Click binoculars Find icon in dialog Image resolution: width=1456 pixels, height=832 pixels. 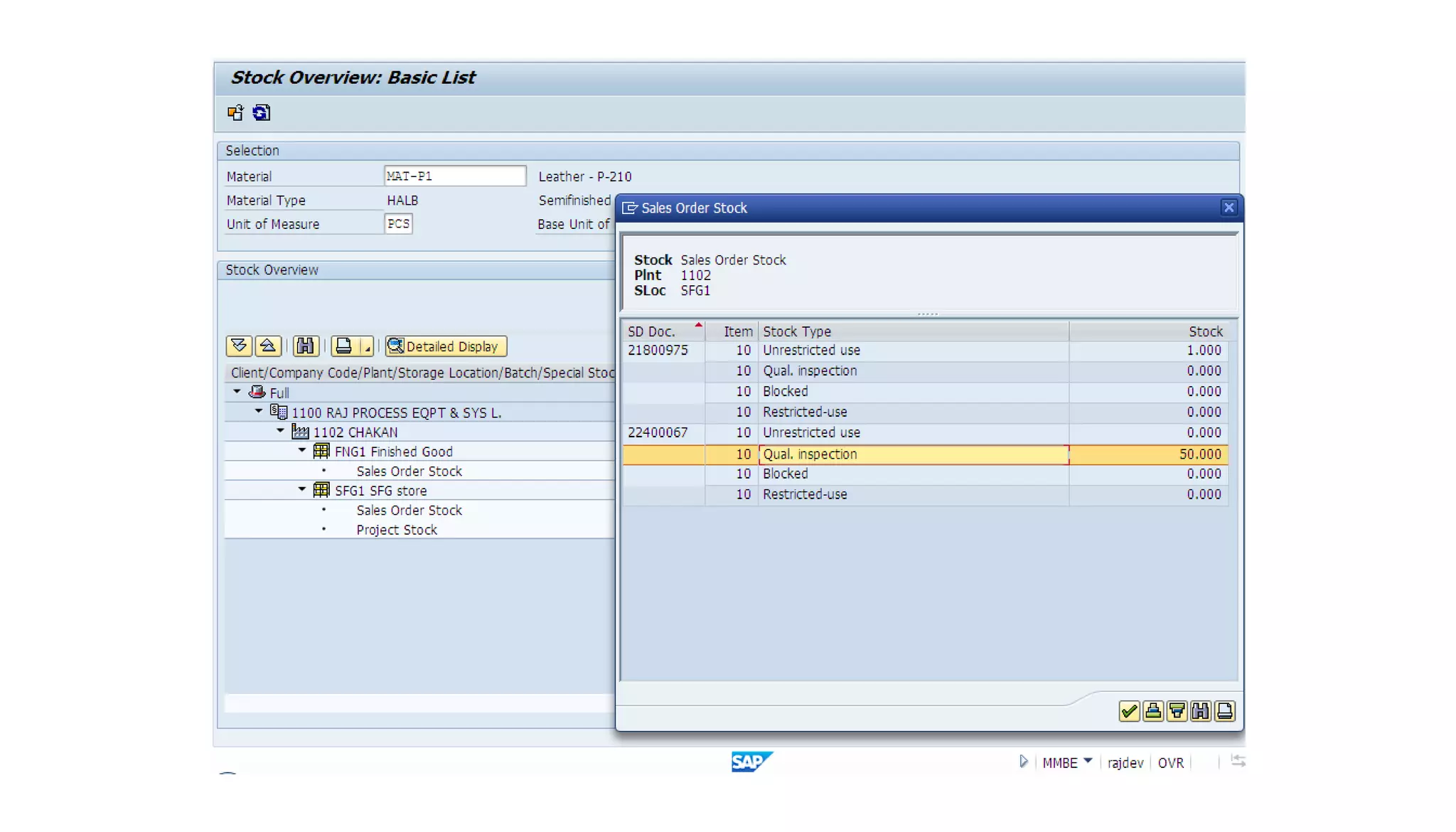[x=1201, y=711]
